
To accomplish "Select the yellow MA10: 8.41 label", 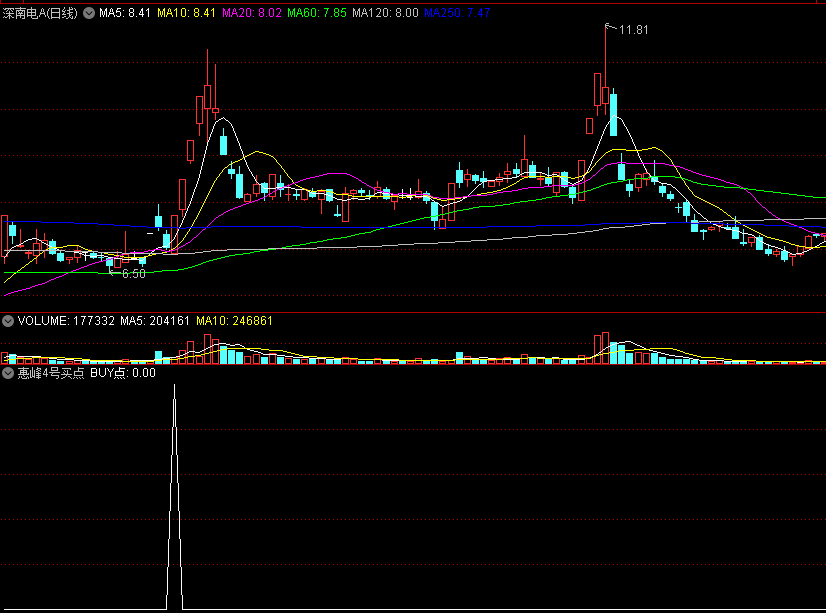I will (x=186, y=13).
